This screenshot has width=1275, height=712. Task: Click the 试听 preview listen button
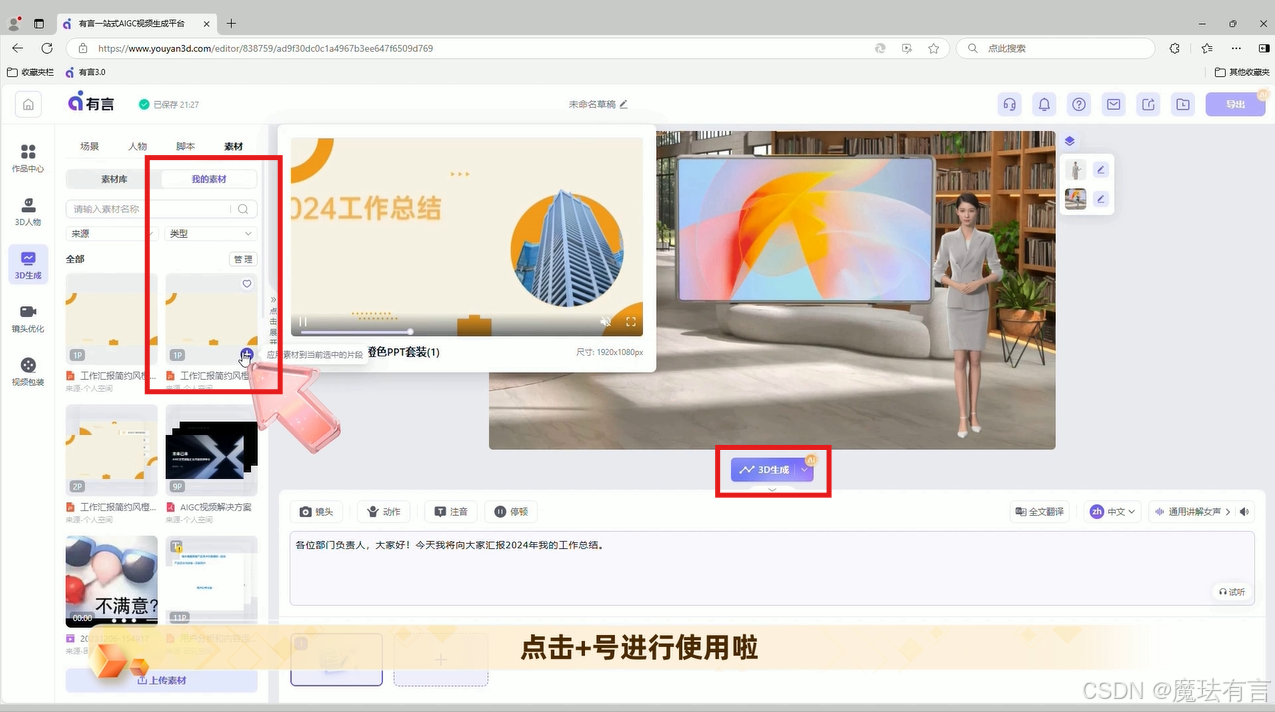click(x=1232, y=592)
